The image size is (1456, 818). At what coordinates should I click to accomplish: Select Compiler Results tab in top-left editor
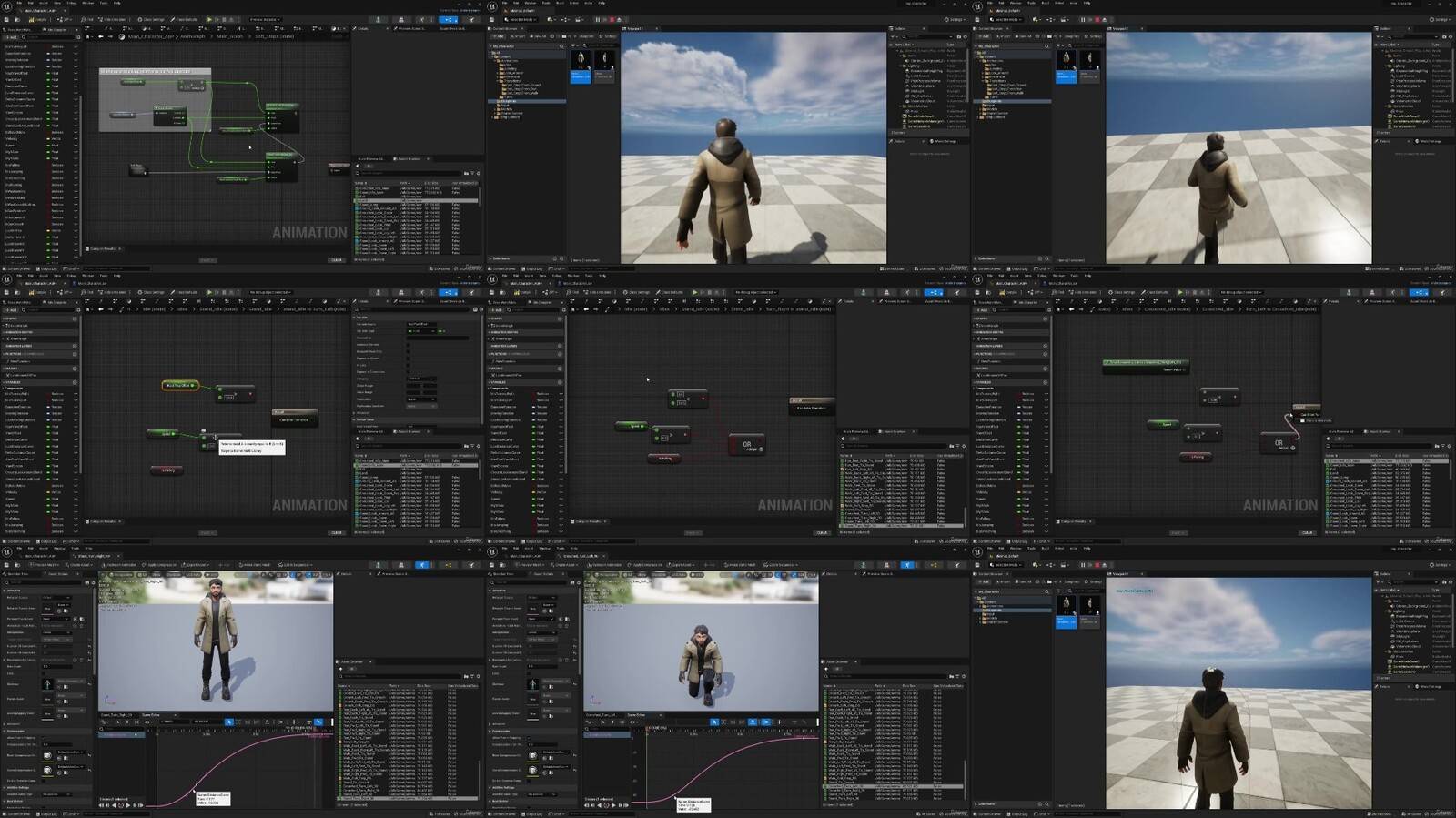point(103,248)
